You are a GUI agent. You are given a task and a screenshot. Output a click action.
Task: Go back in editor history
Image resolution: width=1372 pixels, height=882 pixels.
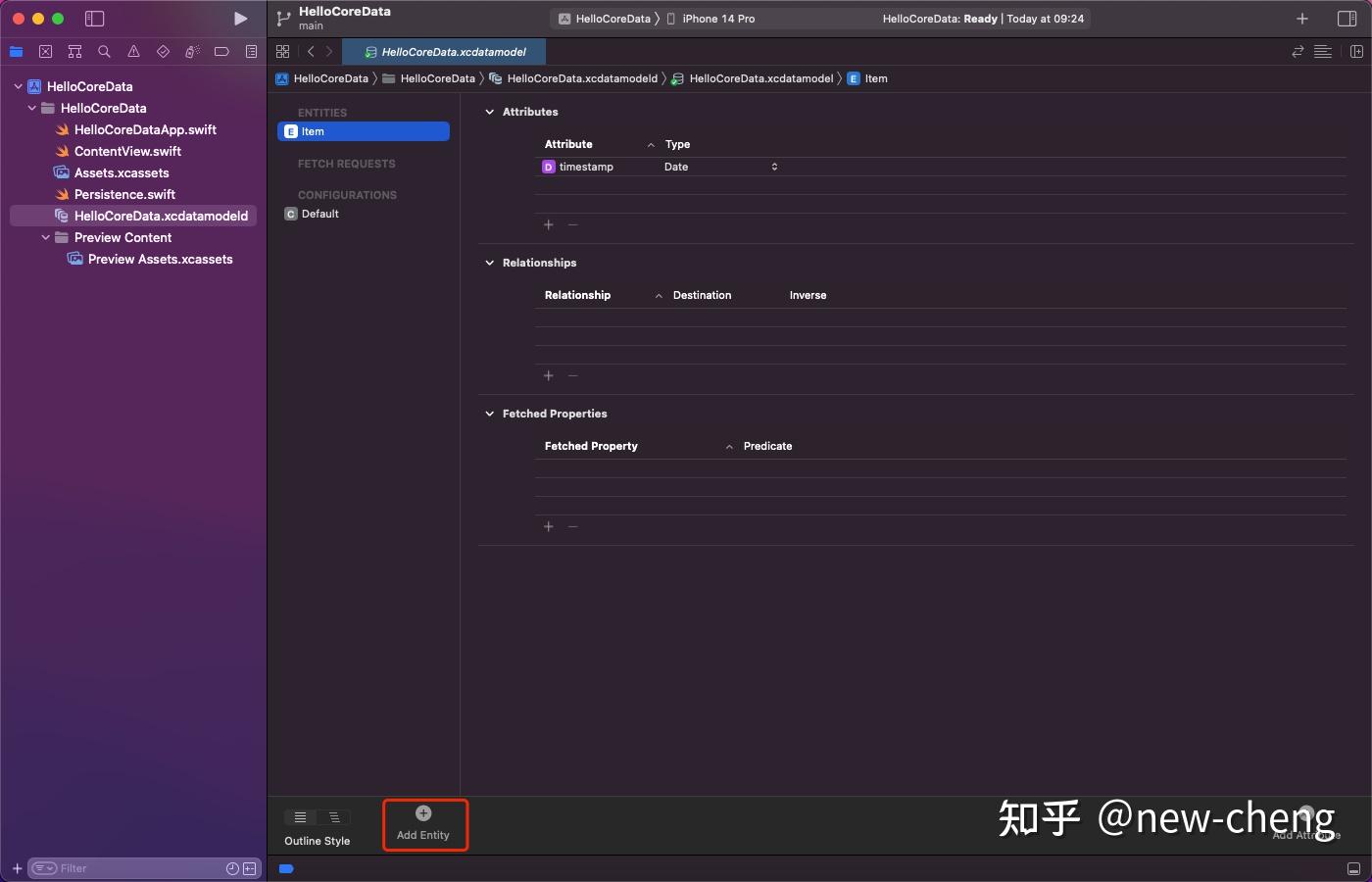point(311,51)
